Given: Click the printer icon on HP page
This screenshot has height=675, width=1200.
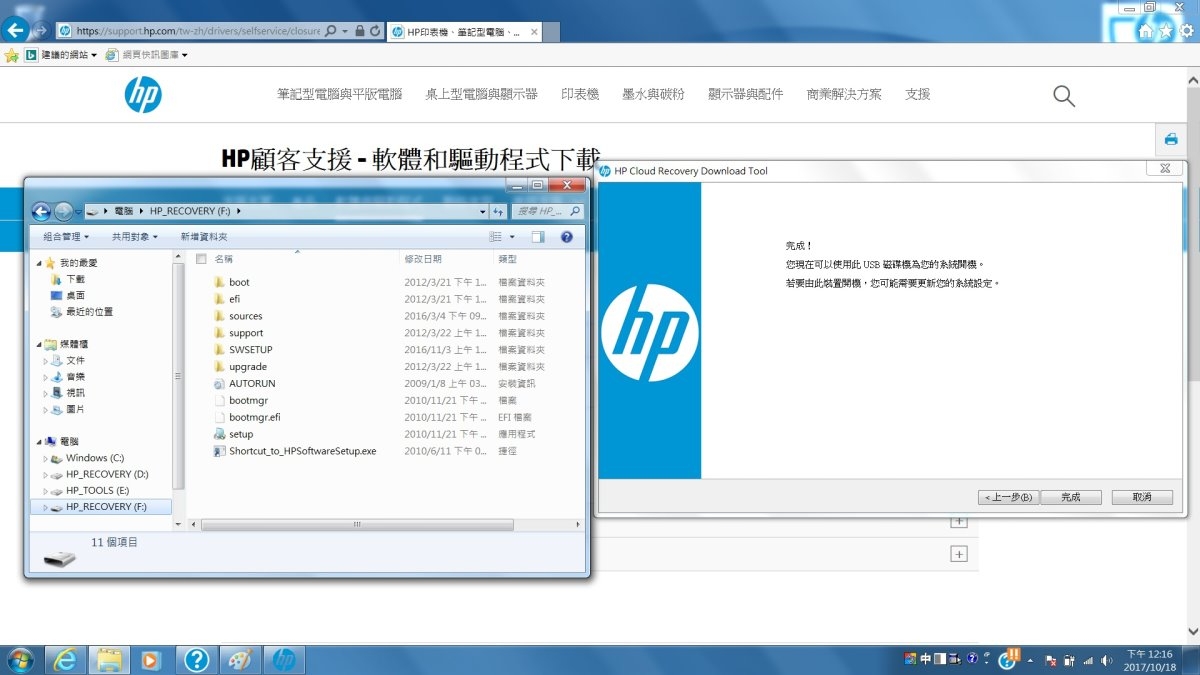Looking at the screenshot, I should coord(1170,139).
